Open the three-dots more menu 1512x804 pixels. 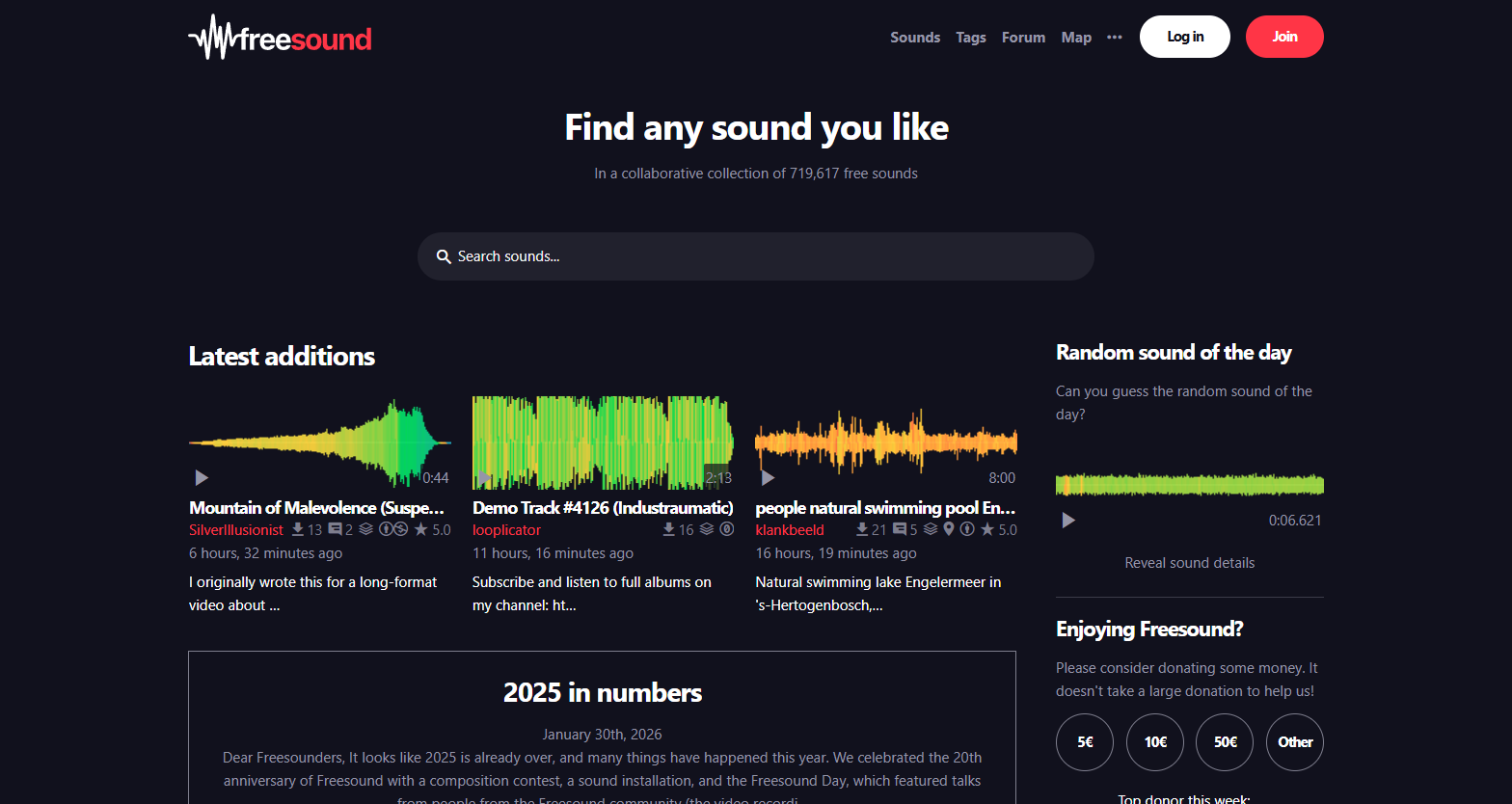point(1115,38)
